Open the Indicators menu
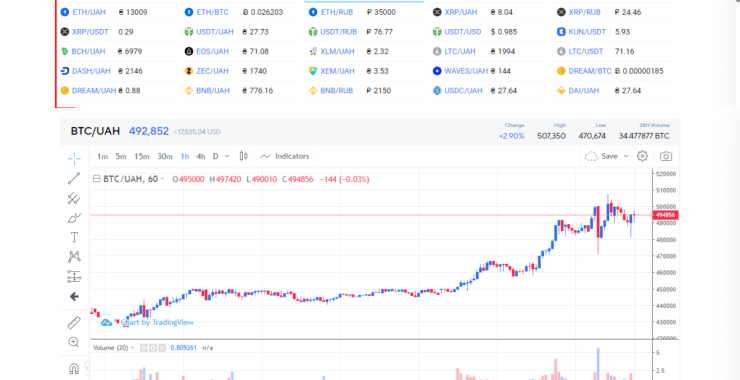Screen dimensions: 740x380 click(285, 156)
